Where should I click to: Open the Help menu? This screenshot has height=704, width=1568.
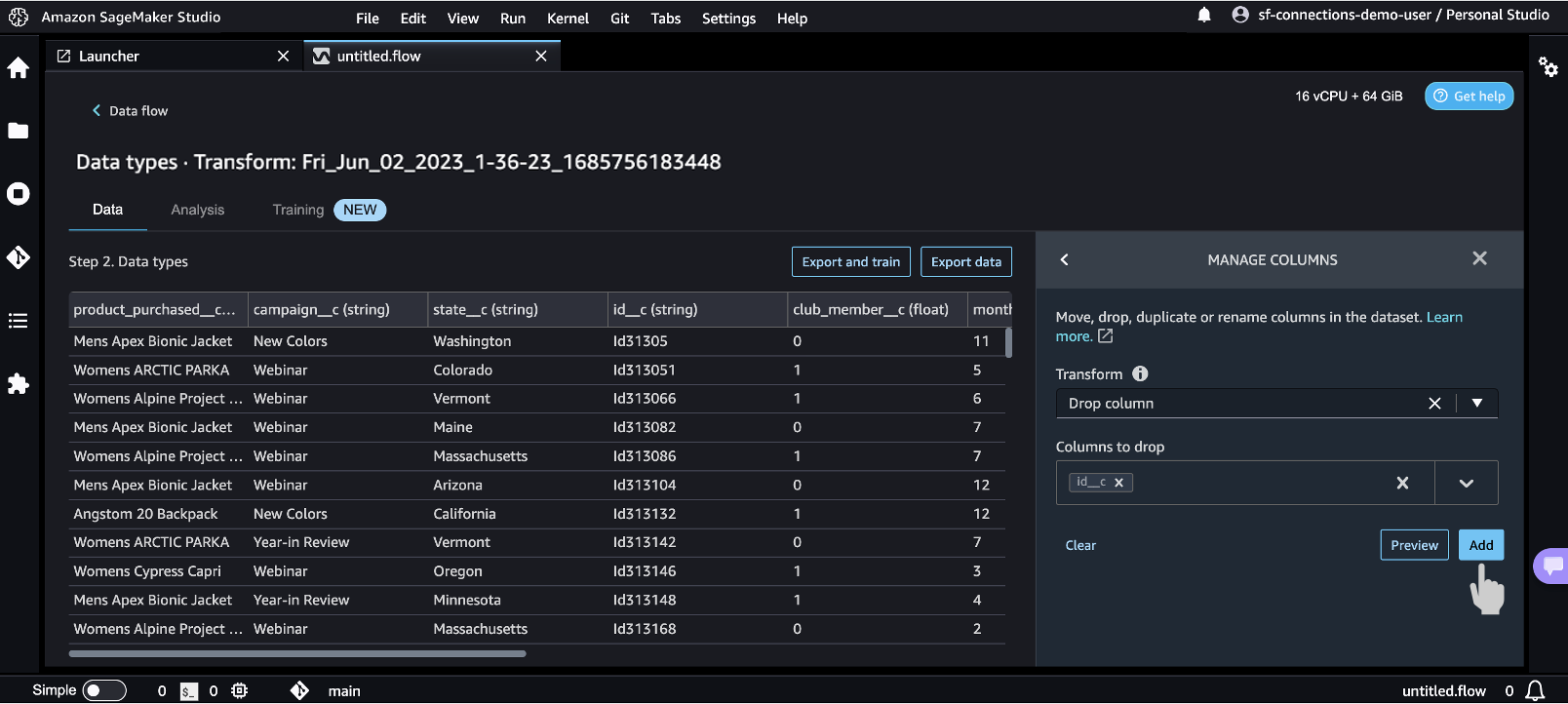coord(793,19)
